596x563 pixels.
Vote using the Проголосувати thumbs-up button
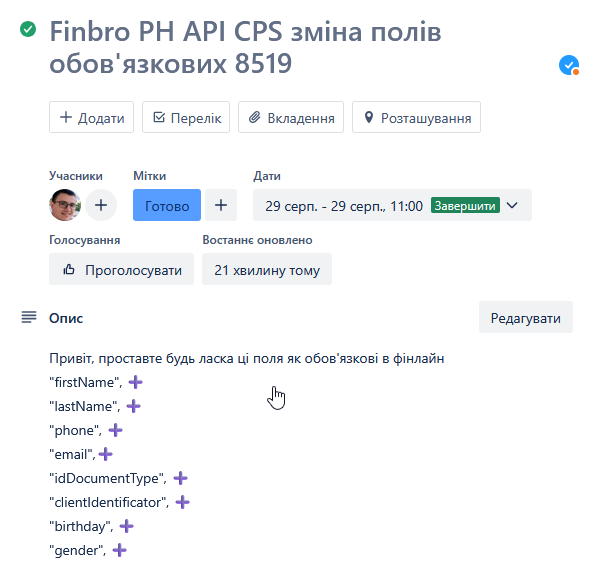tap(122, 269)
